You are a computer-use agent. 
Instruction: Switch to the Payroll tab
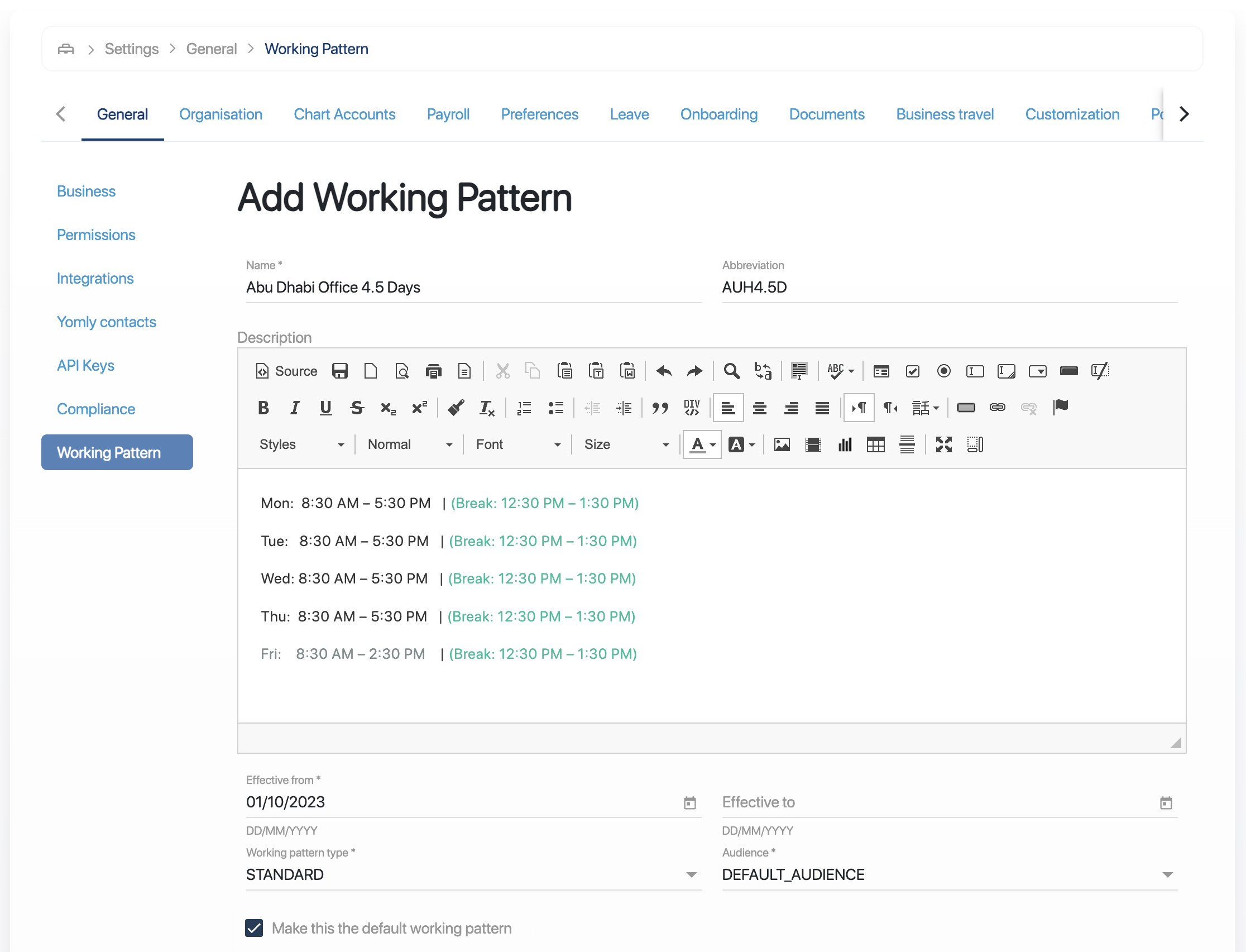click(x=448, y=114)
